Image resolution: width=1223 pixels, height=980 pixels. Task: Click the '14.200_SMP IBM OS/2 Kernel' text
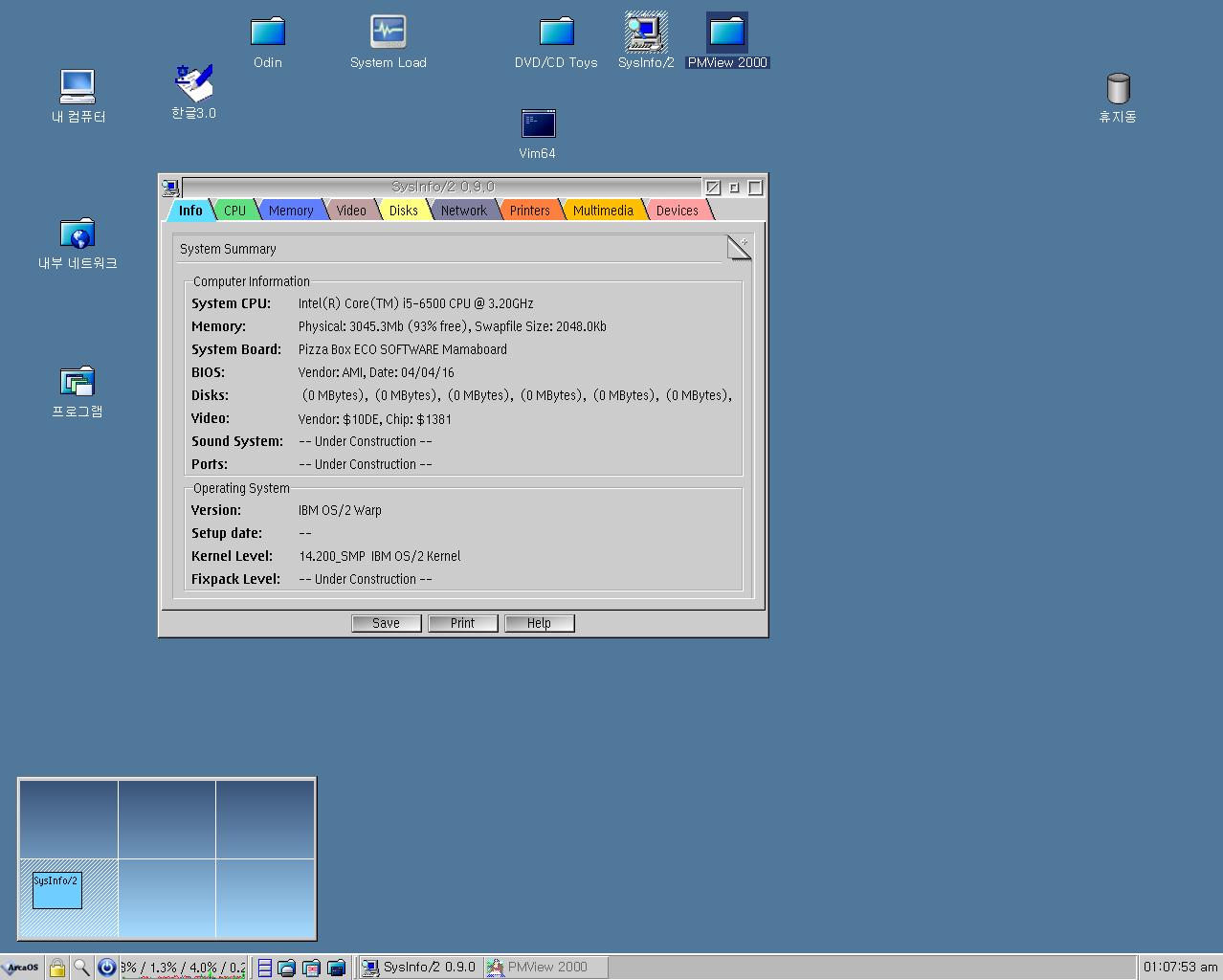[x=380, y=556]
